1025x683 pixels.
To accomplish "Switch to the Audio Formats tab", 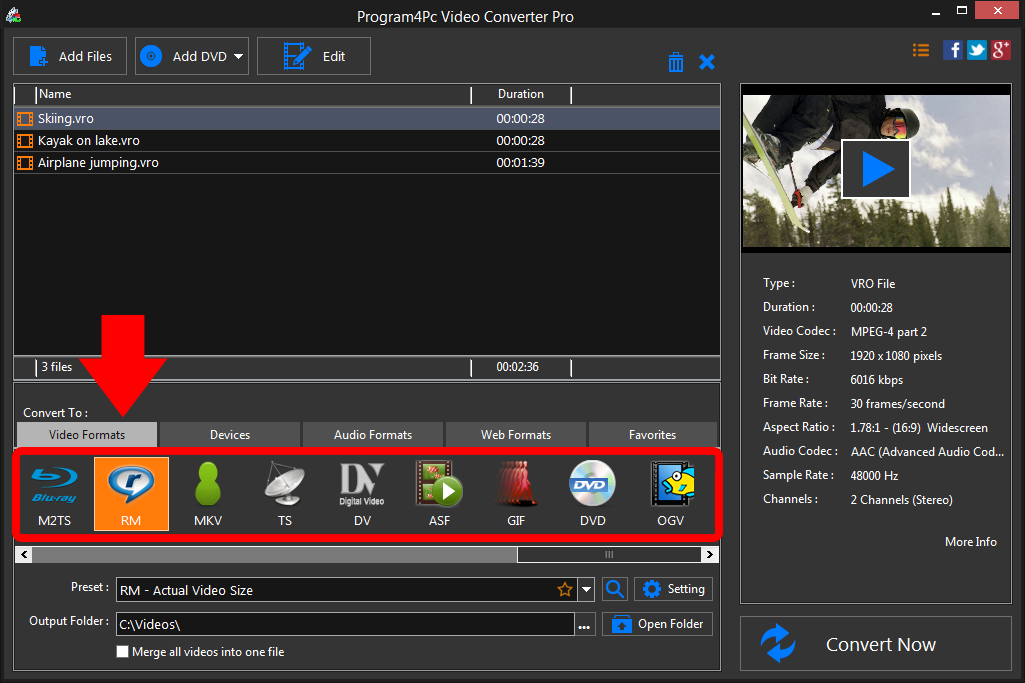I will point(372,435).
